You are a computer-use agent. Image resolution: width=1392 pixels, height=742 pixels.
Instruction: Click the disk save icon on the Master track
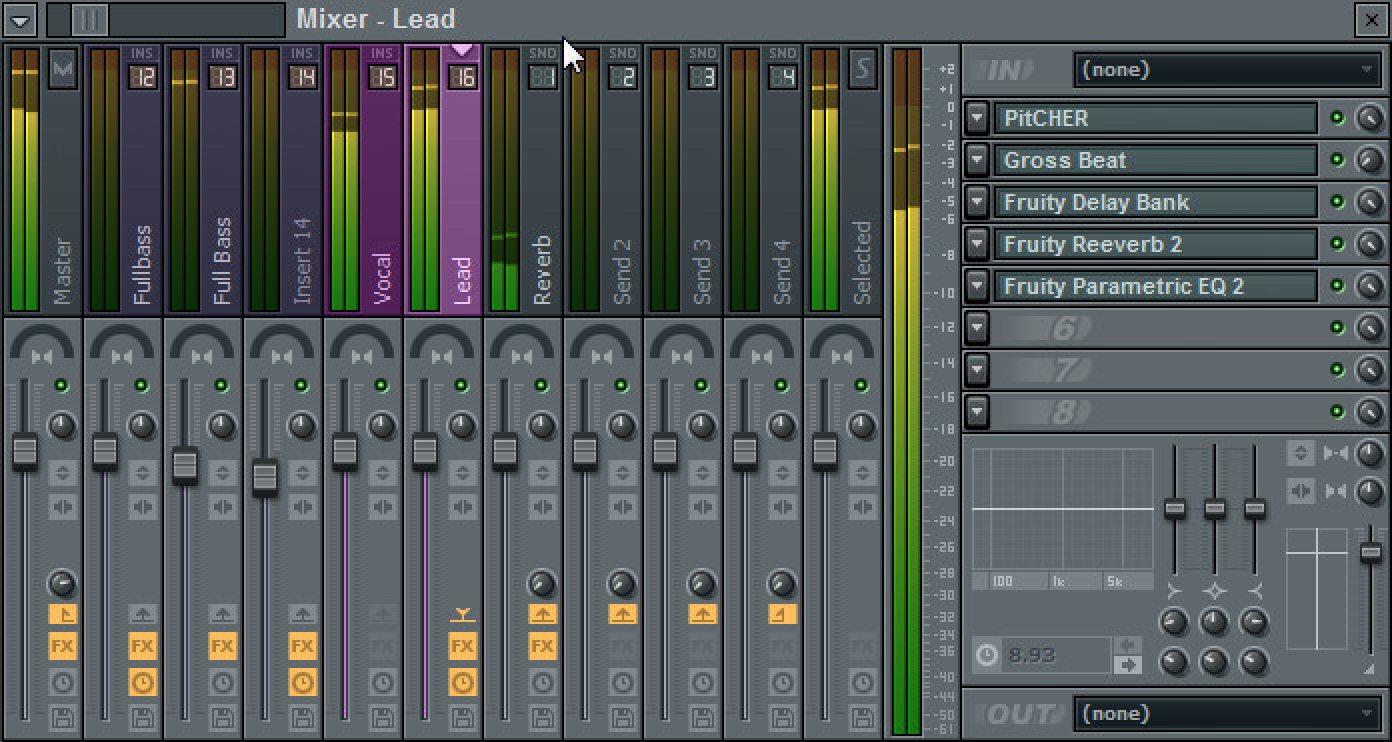pyautogui.click(x=62, y=717)
